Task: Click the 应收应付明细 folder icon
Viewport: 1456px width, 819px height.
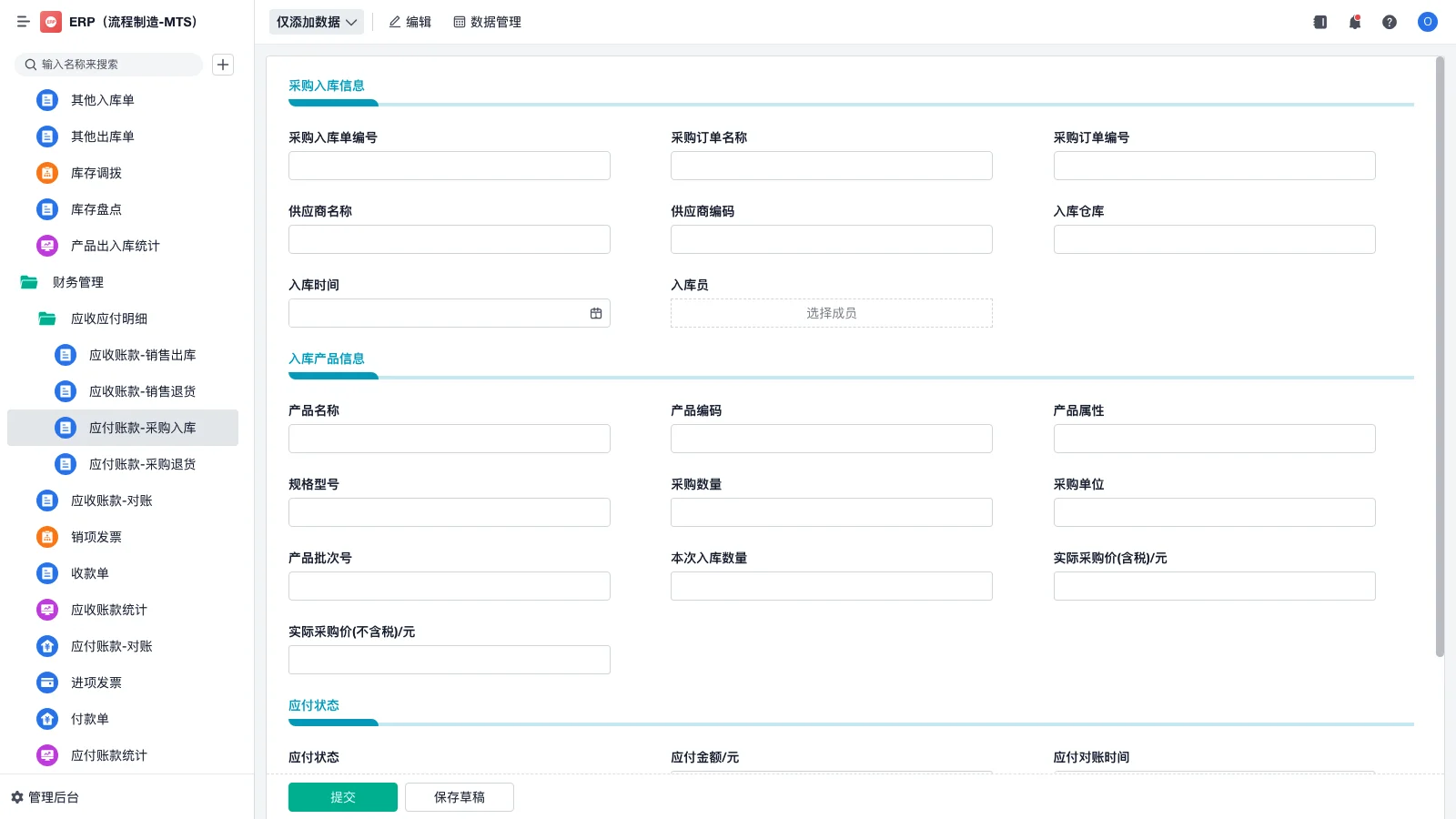Action: 47,318
